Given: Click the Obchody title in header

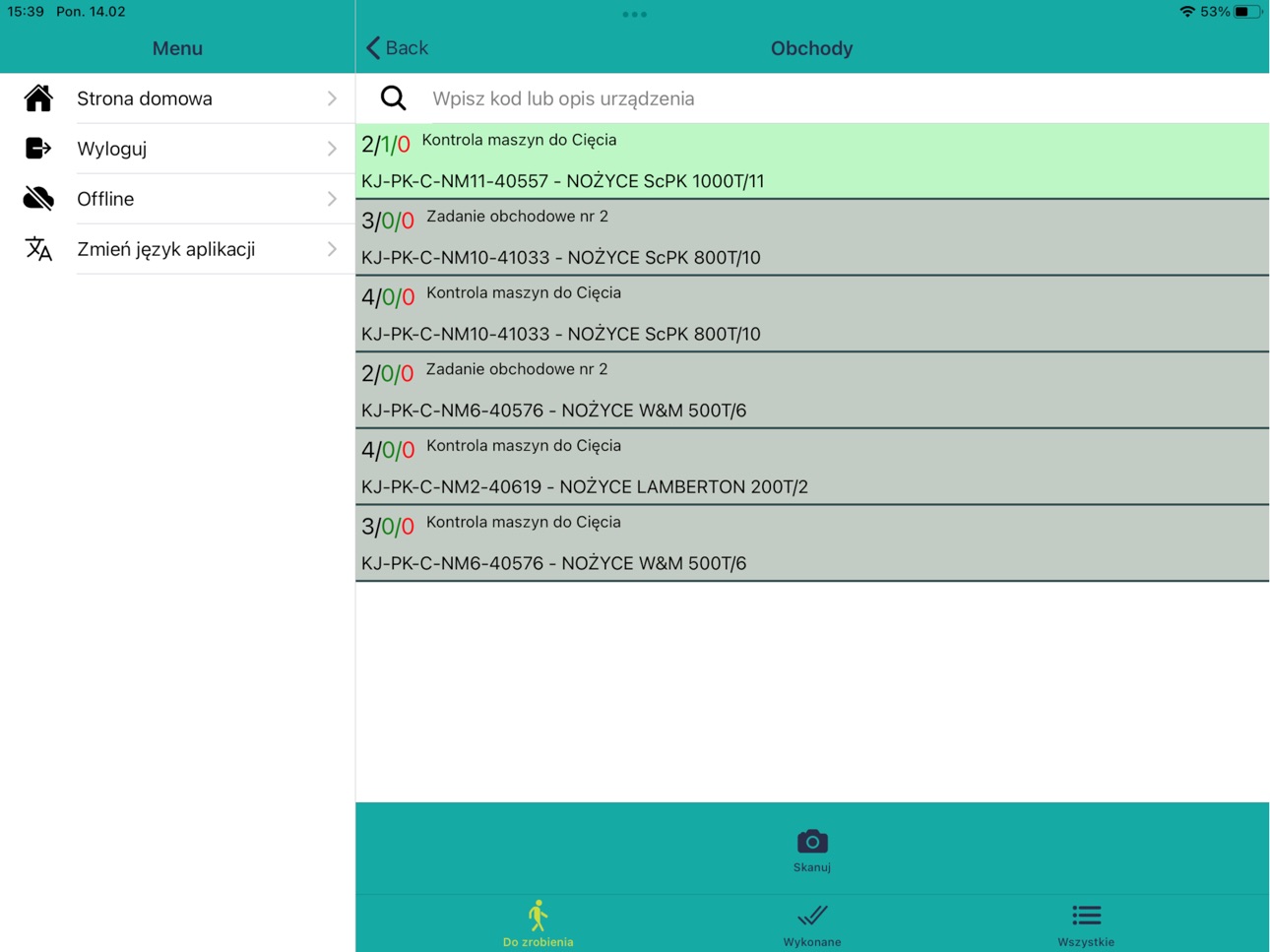Looking at the screenshot, I should coord(811,48).
